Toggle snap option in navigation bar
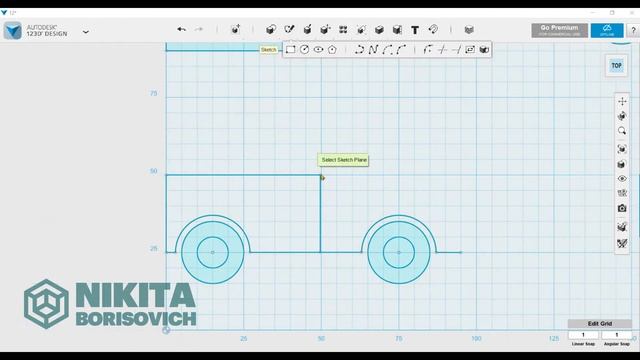The image size is (640, 360). [x=622, y=227]
